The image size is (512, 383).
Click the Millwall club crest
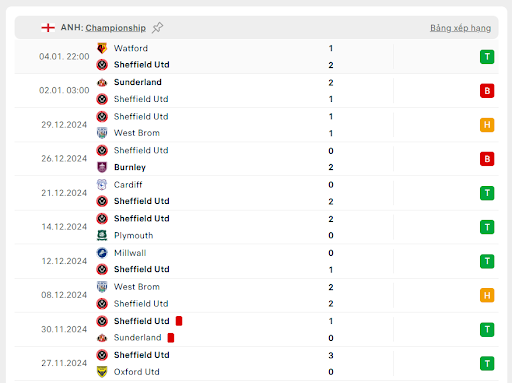point(102,253)
